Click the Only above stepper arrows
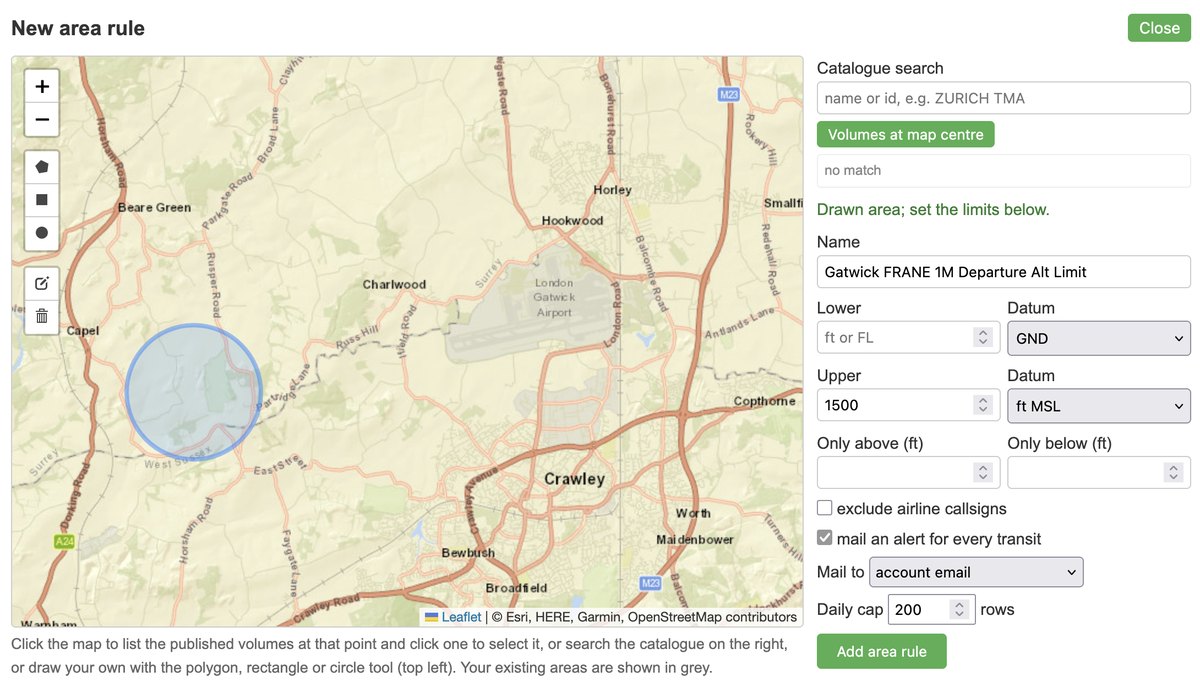Viewport: 1200px width, 693px height. click(x=983, y=472)
